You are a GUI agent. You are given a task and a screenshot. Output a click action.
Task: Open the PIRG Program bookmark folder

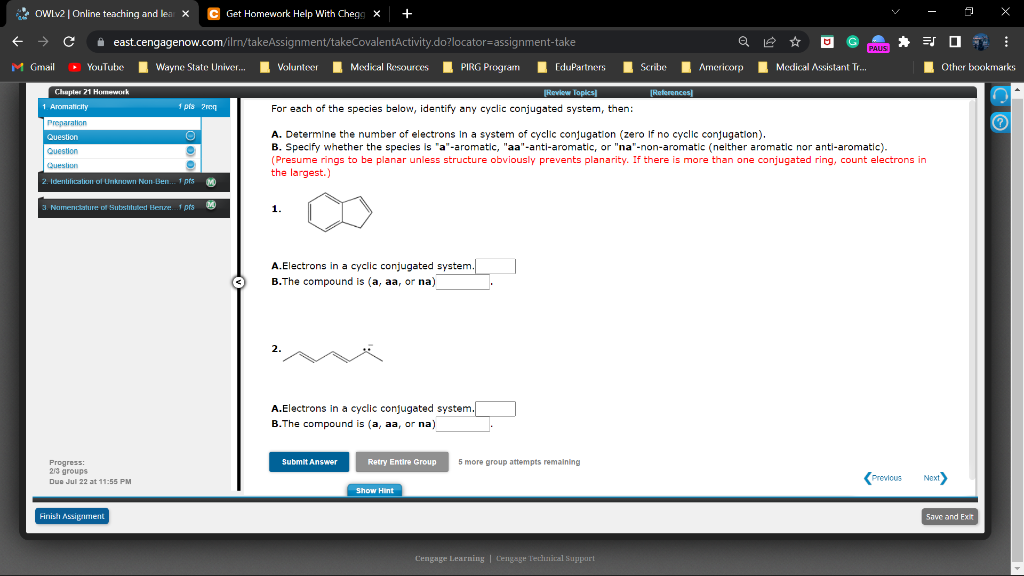[x=481, y=67]
